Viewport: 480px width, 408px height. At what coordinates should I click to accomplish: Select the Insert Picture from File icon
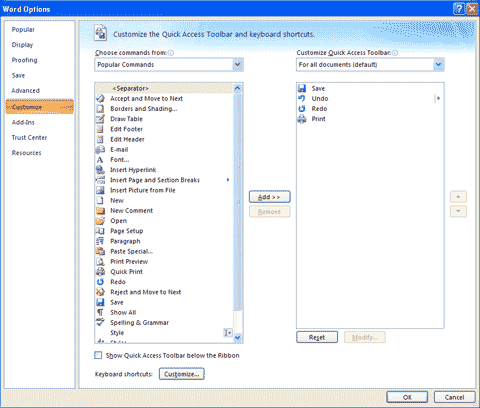pos(100,190)
